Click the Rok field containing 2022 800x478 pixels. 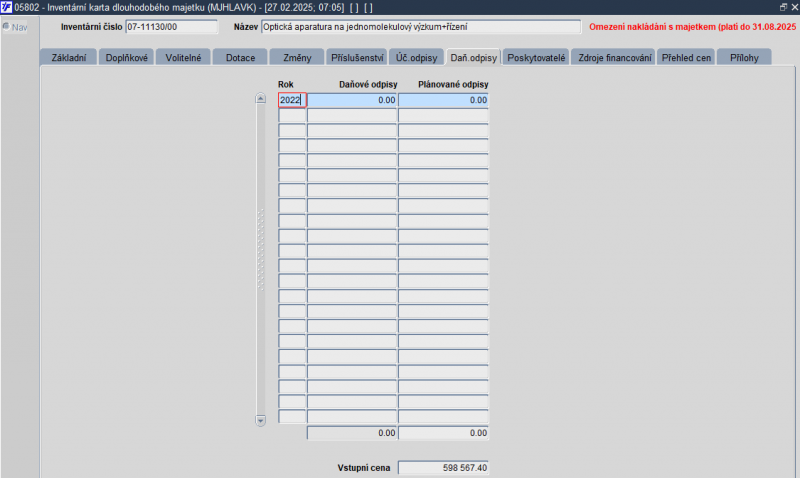[292, 100]
